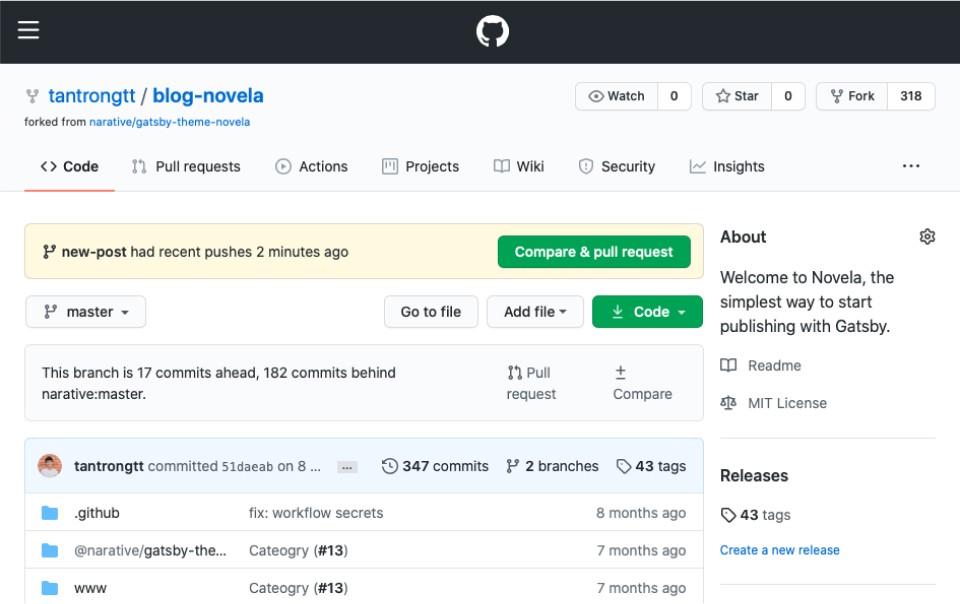Open the Actions tab
The image size is (960, 604).
pos(311,166)
